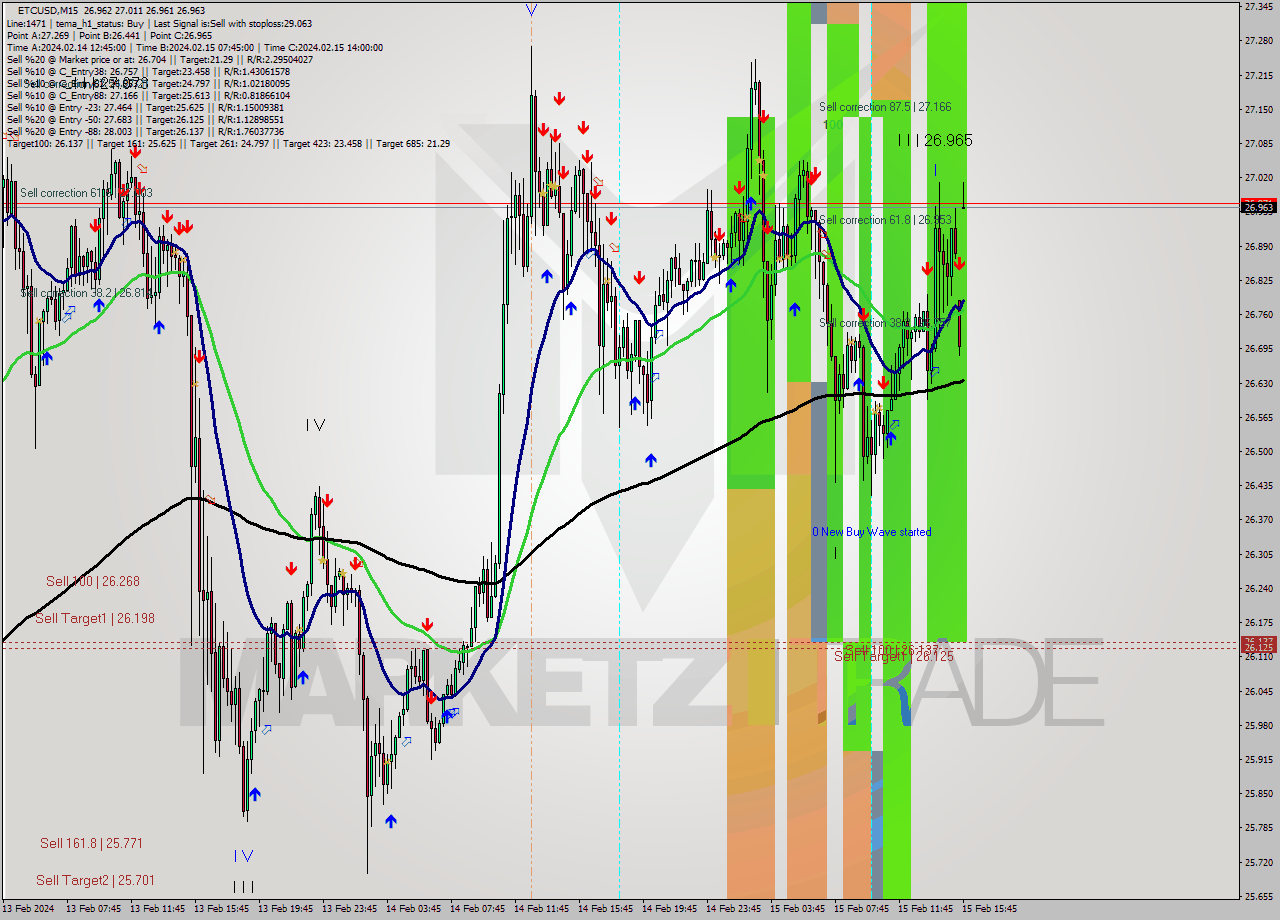Select the 27.020 price axis value
This screenshot has height=920, width=1280.
click(1258, 178)
